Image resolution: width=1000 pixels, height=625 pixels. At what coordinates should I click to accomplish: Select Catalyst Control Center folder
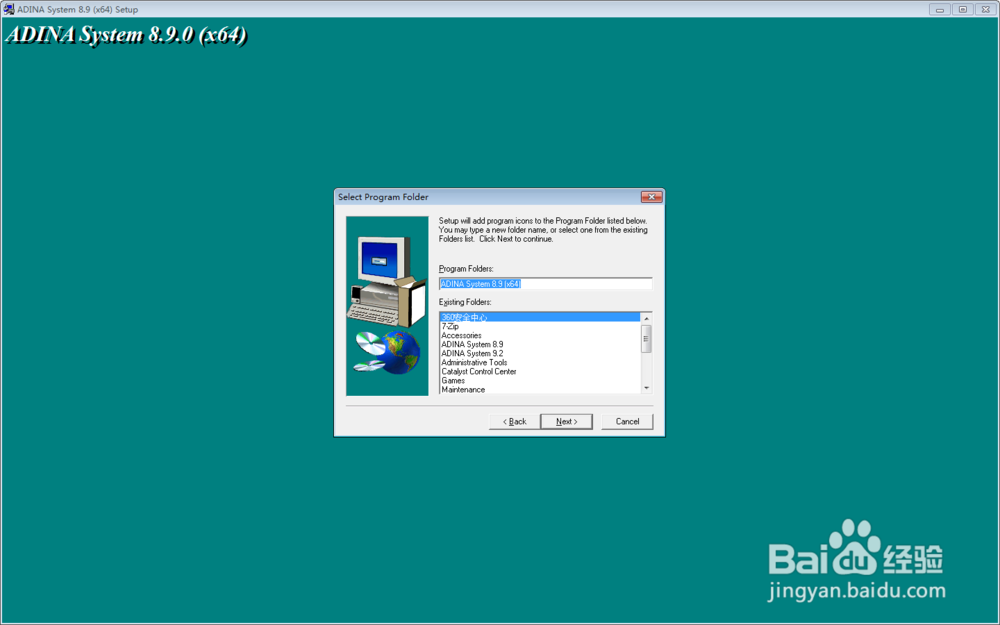540,371
